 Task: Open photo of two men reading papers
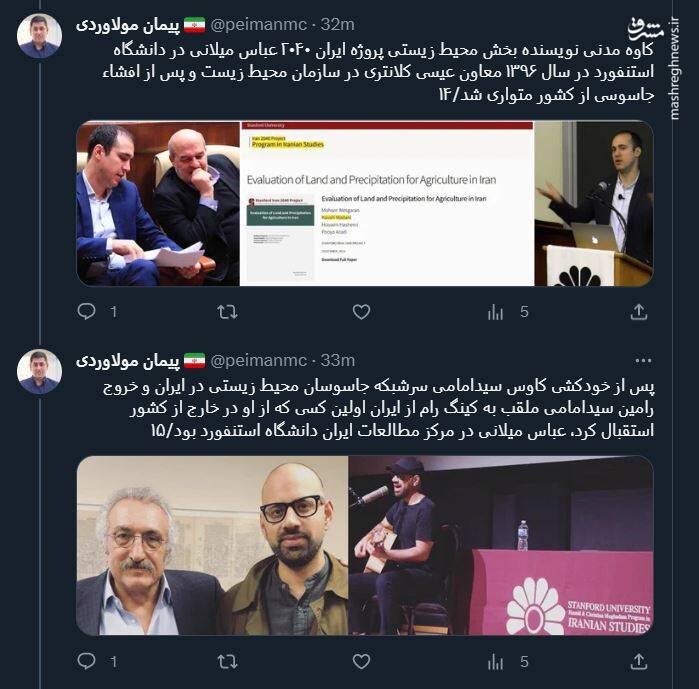click(x=158, y=204)
